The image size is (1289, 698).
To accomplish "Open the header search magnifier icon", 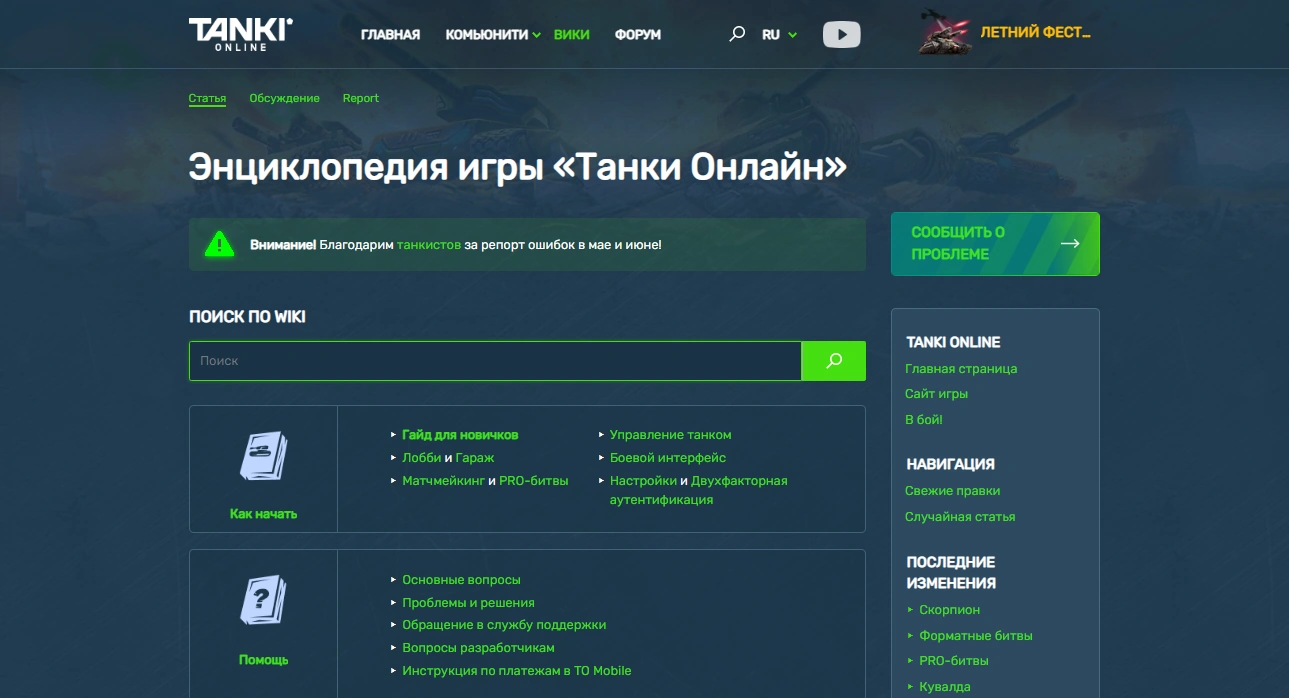I will 737,34.
